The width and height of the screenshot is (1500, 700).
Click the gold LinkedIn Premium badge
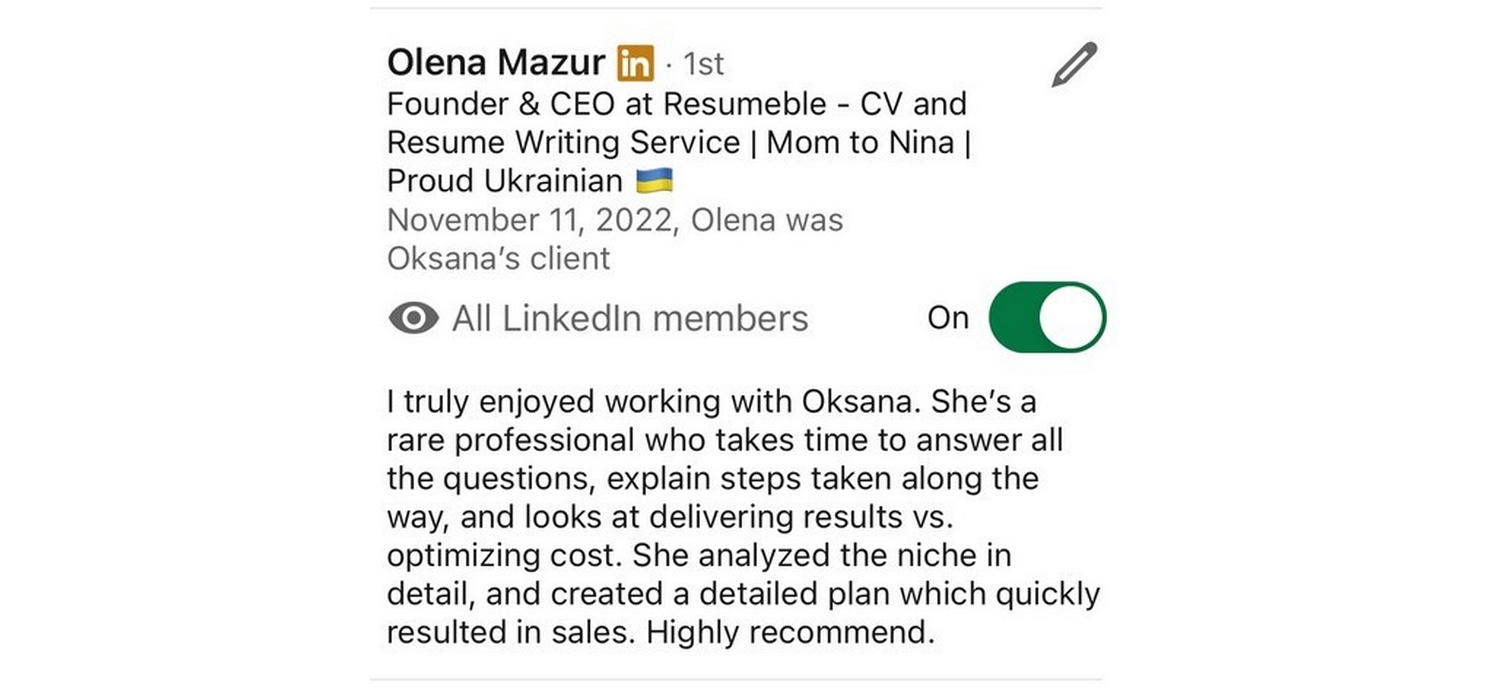point(635,64)
